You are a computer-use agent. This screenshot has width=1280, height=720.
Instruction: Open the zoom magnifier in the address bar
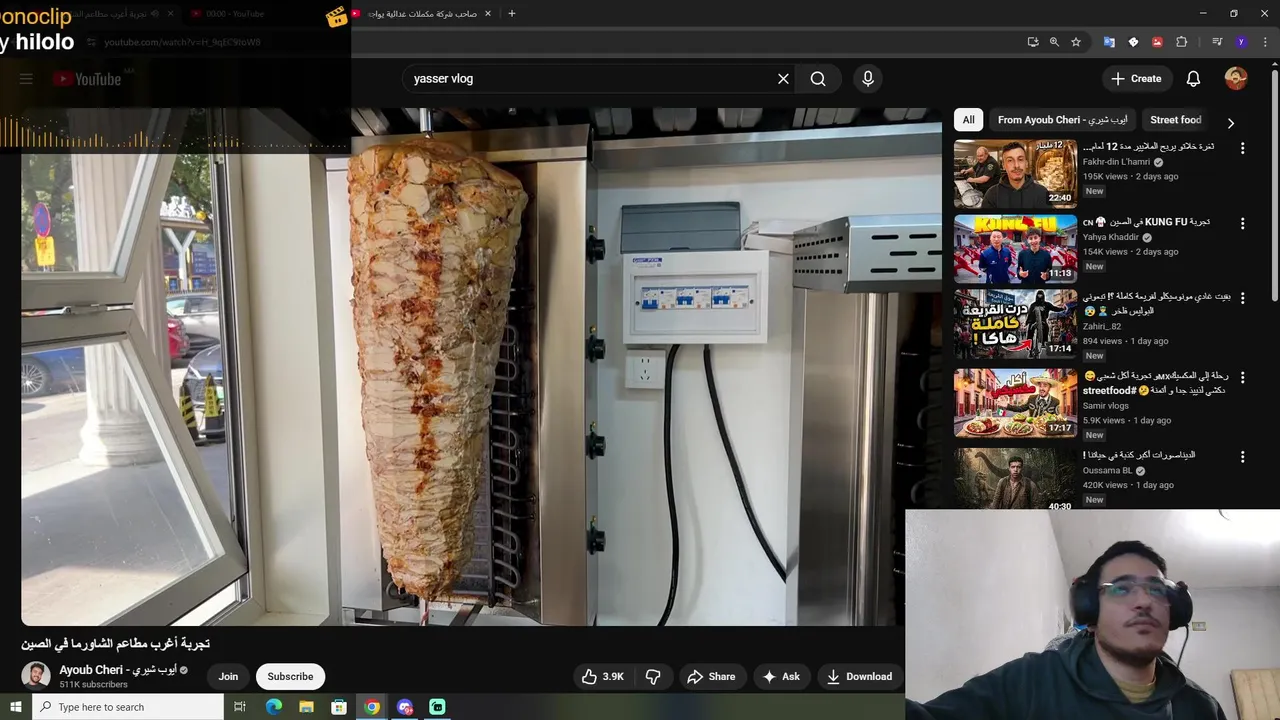click(1054, 42)
